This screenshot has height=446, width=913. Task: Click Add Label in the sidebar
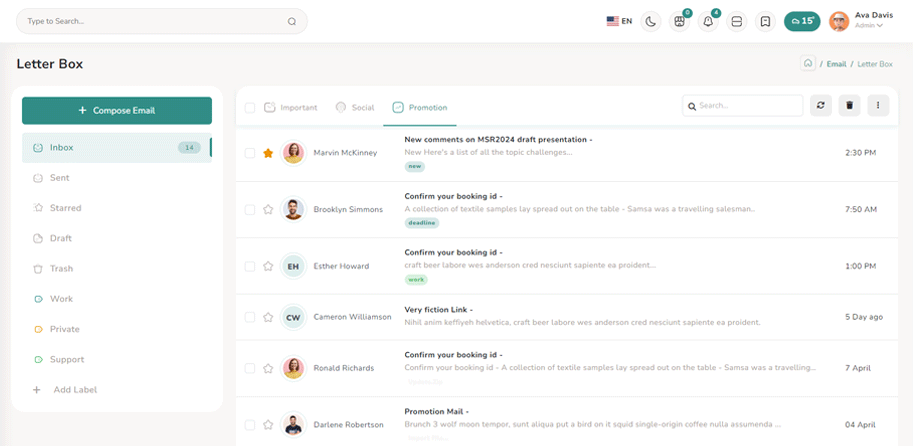74,390
